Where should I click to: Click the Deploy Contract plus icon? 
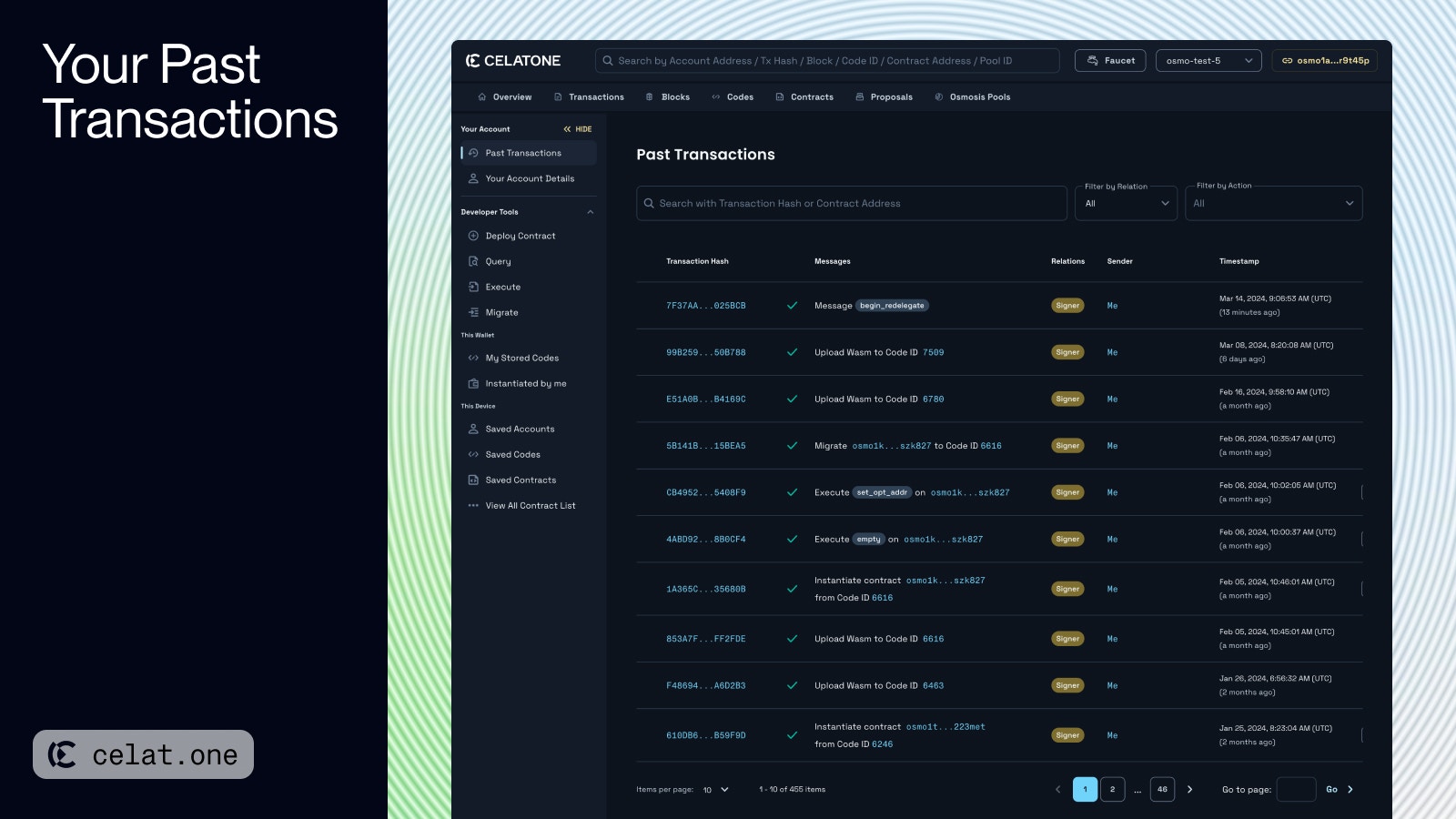(x=473, y=236)
